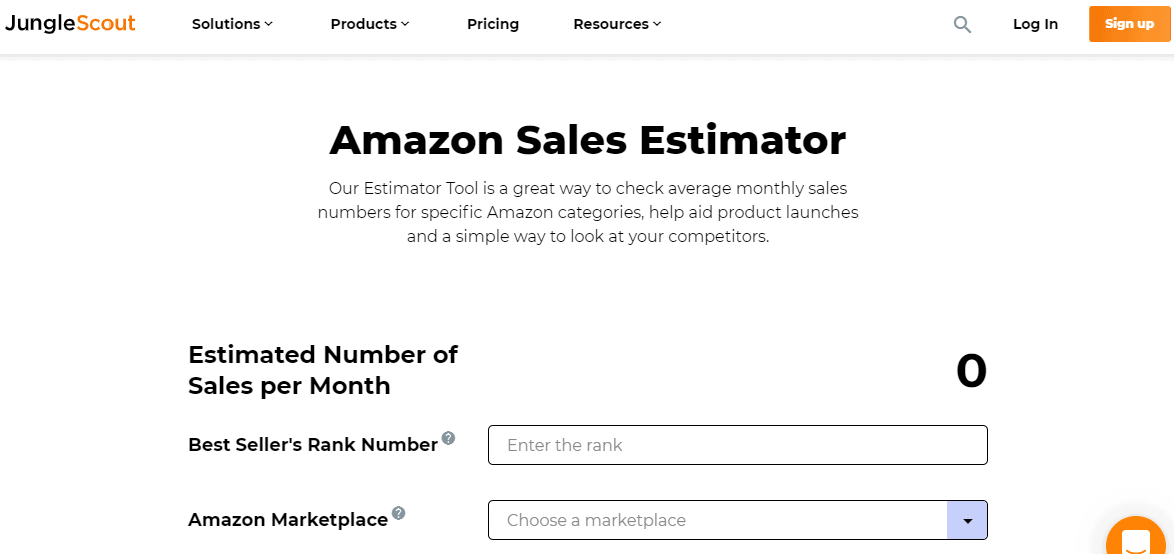Expand the Products menu

(370, 24)
